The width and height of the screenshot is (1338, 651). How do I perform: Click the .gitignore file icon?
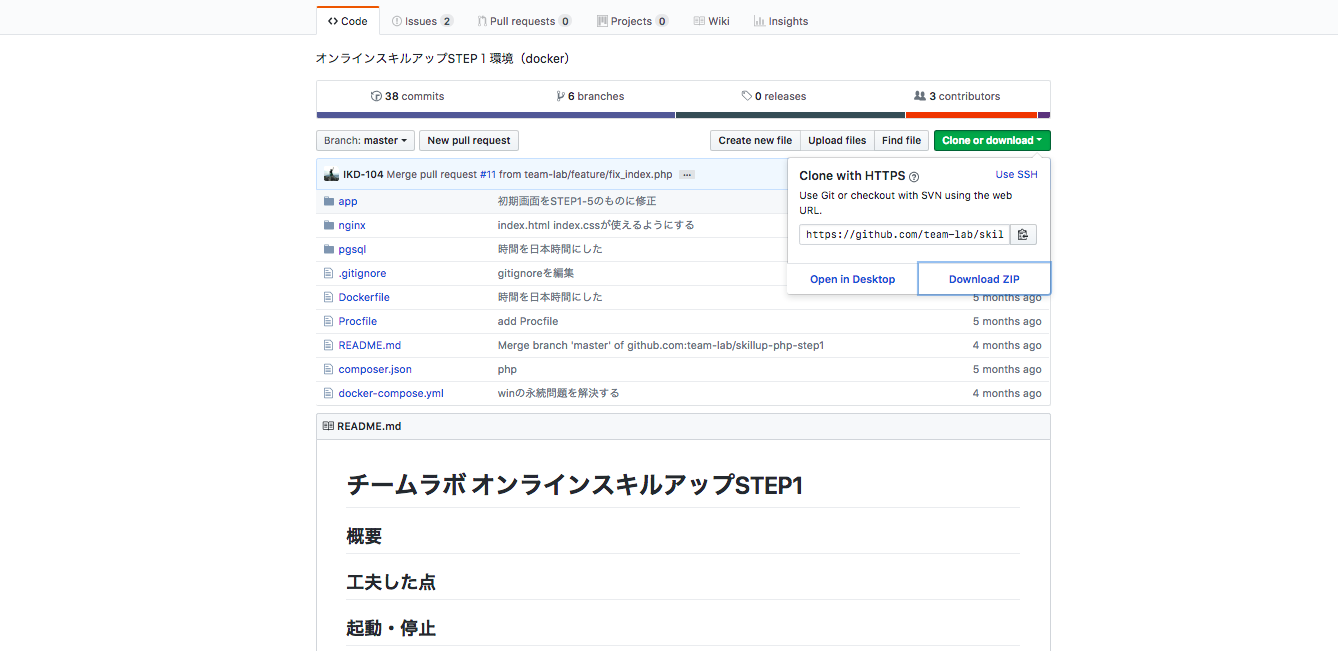pos(328,273)
